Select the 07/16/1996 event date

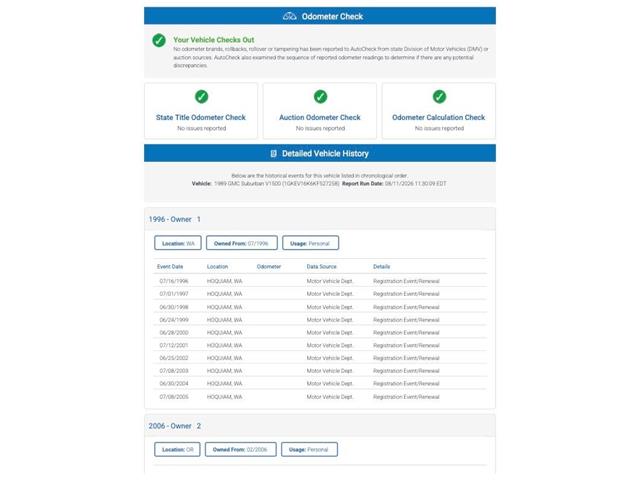pyautogui.click(x=174, y=281)
